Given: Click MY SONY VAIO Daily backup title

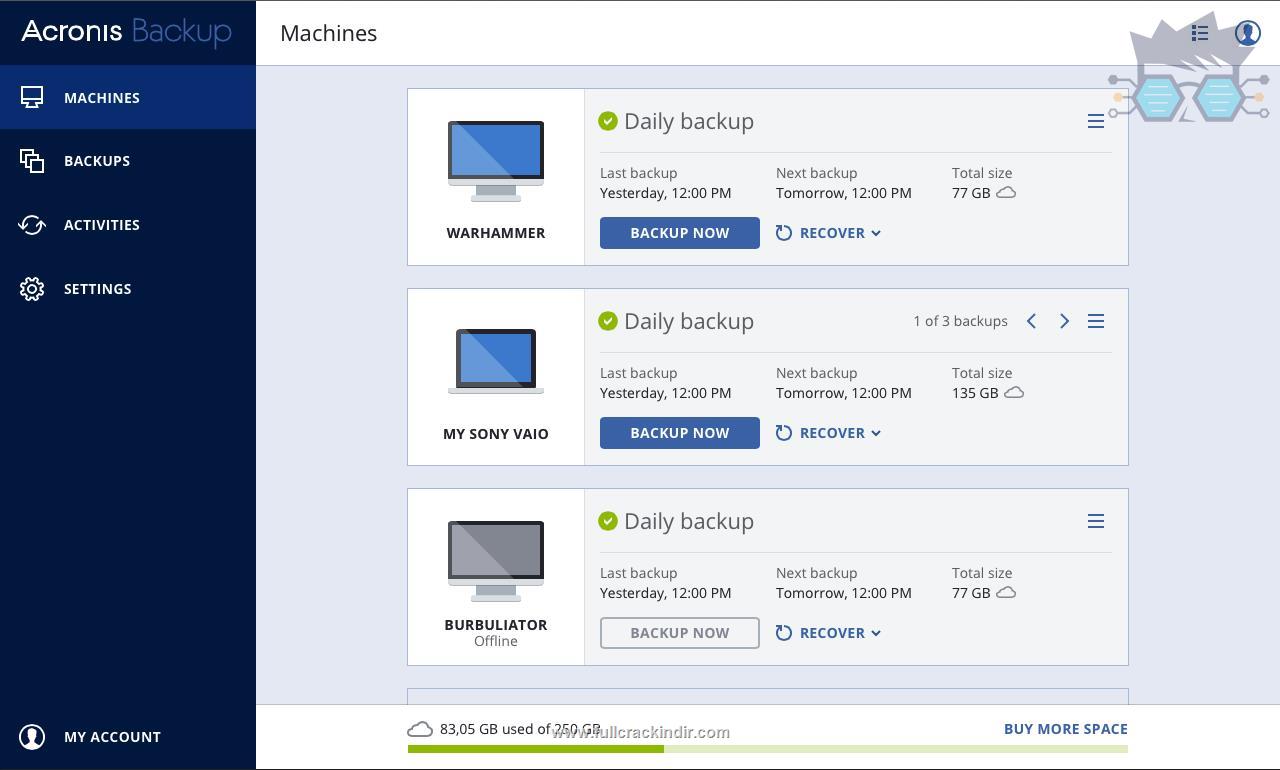Looking at the screenshot, I should pos(689,321).
